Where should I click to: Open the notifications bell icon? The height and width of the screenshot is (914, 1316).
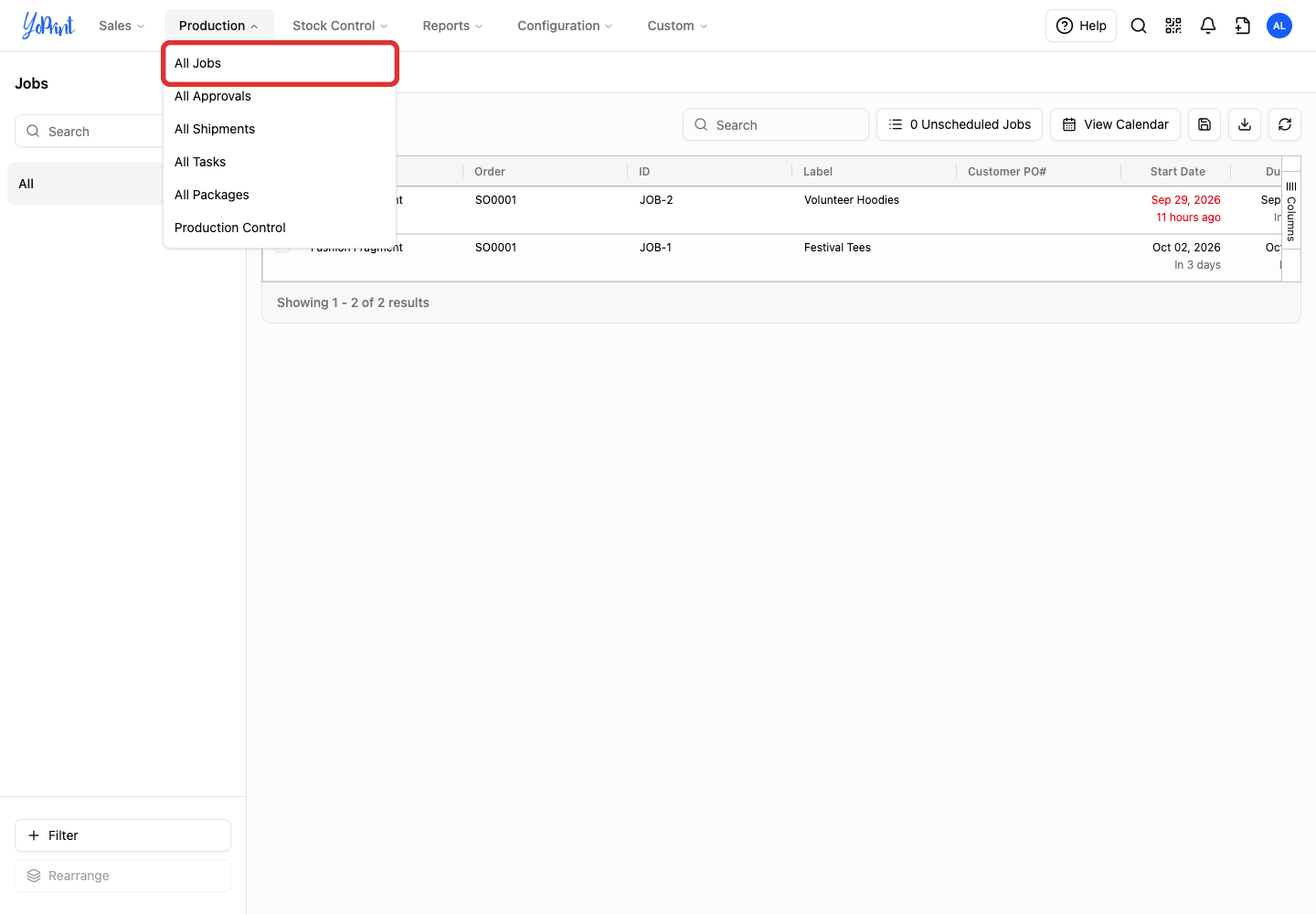click(x=1208, y=26)
